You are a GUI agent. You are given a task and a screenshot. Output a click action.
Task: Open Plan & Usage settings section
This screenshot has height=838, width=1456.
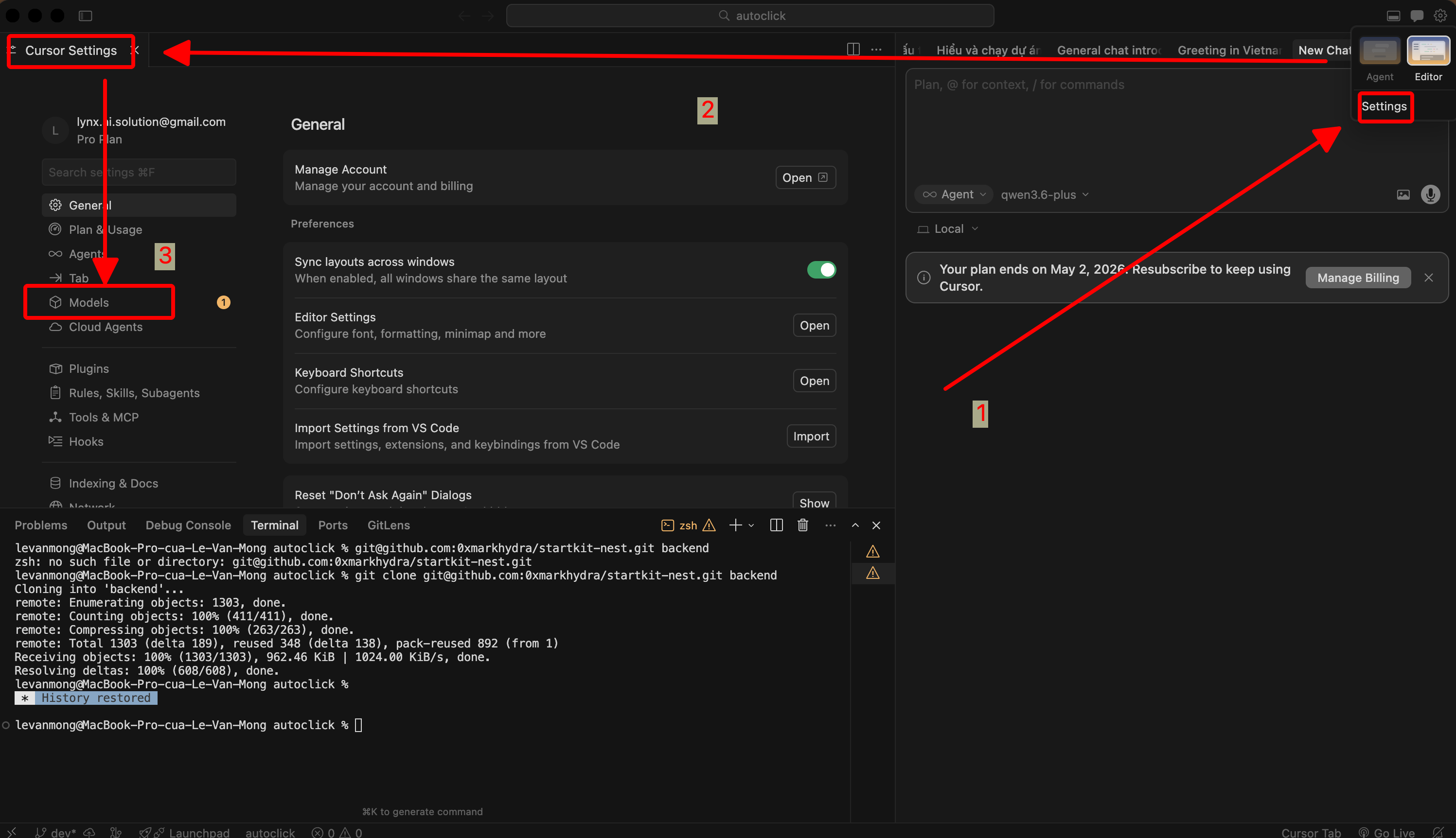139,229
